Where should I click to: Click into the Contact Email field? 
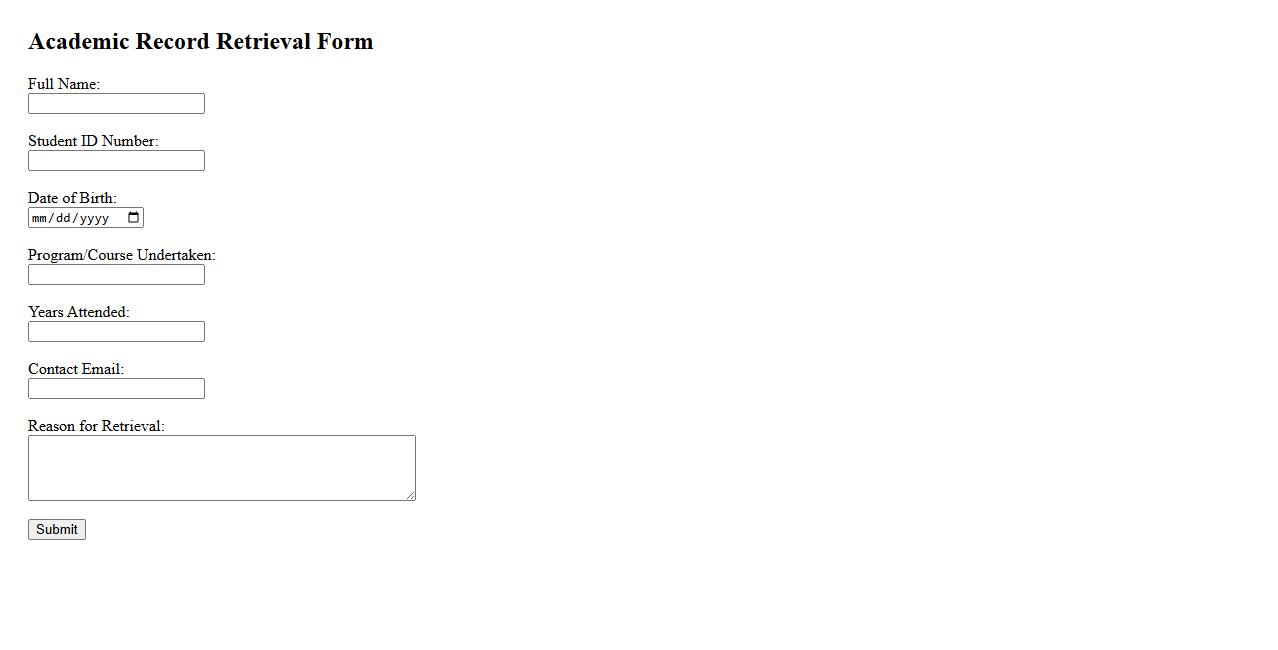tap(116, 389)
